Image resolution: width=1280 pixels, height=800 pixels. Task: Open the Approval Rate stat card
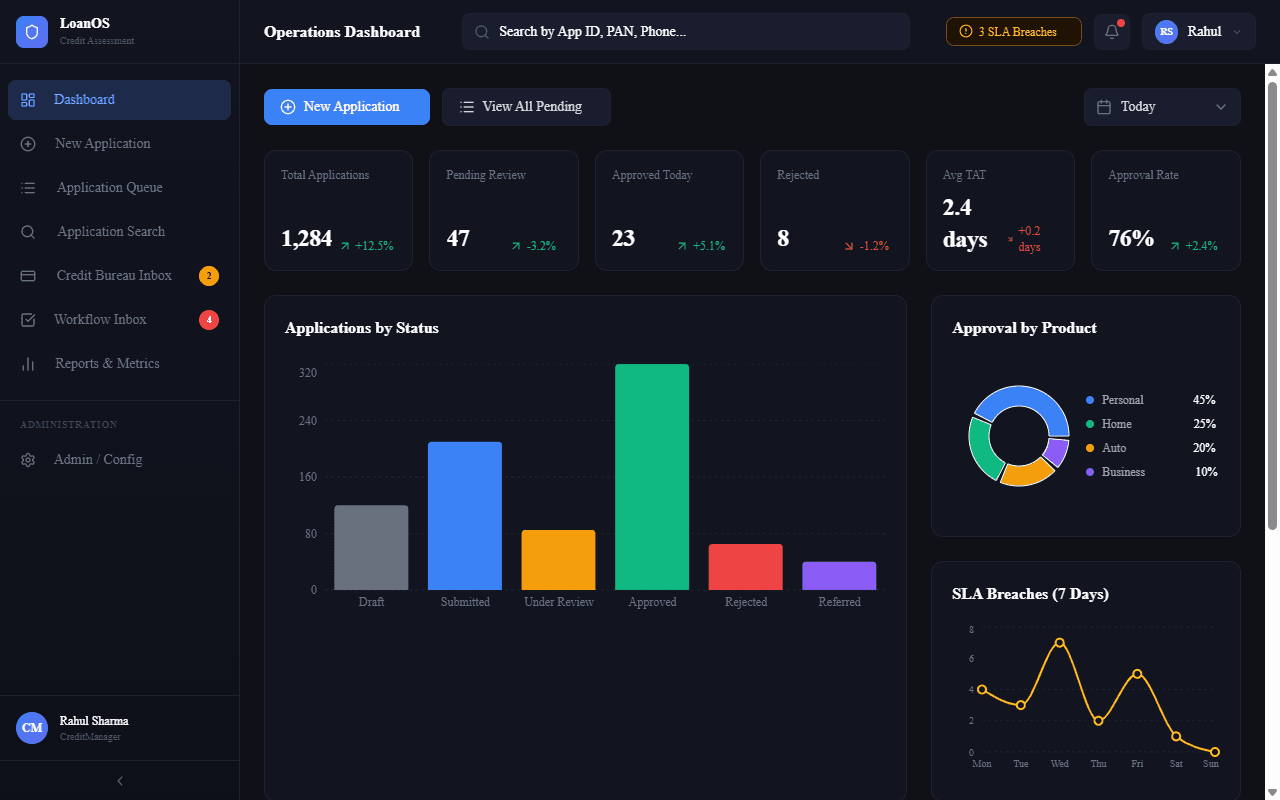[x=1166, y=210]
